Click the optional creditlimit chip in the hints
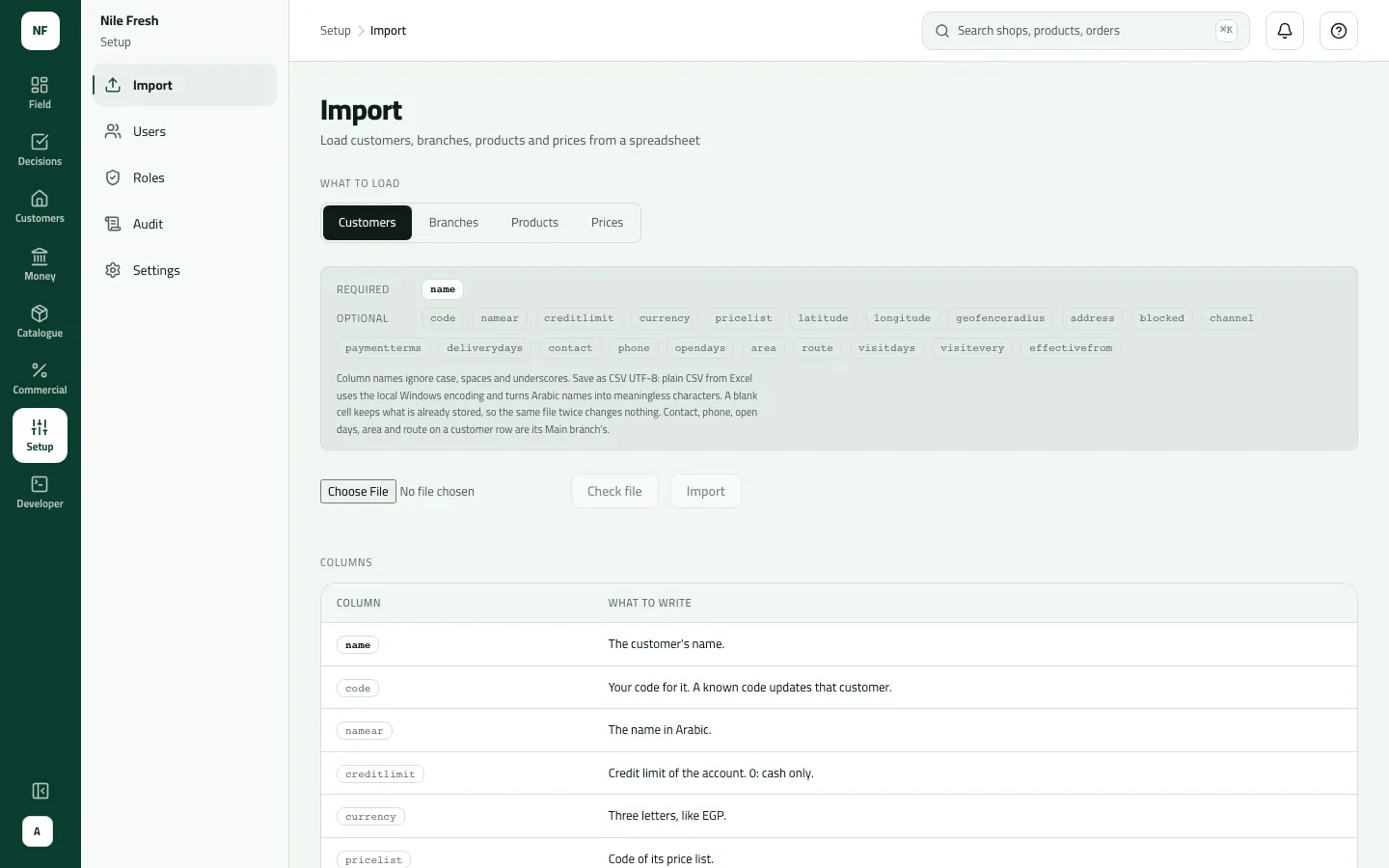The width and height of the screenshot is (1389, 868). tap(579, 318)
